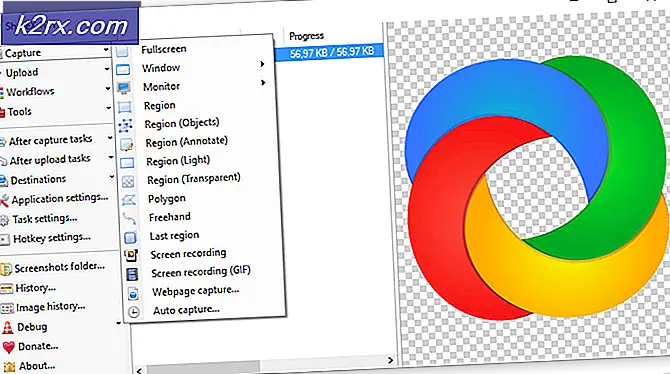Click the Screen recording (GIF) film icon
Screen dimensions: 670x374
click(132, 274)
